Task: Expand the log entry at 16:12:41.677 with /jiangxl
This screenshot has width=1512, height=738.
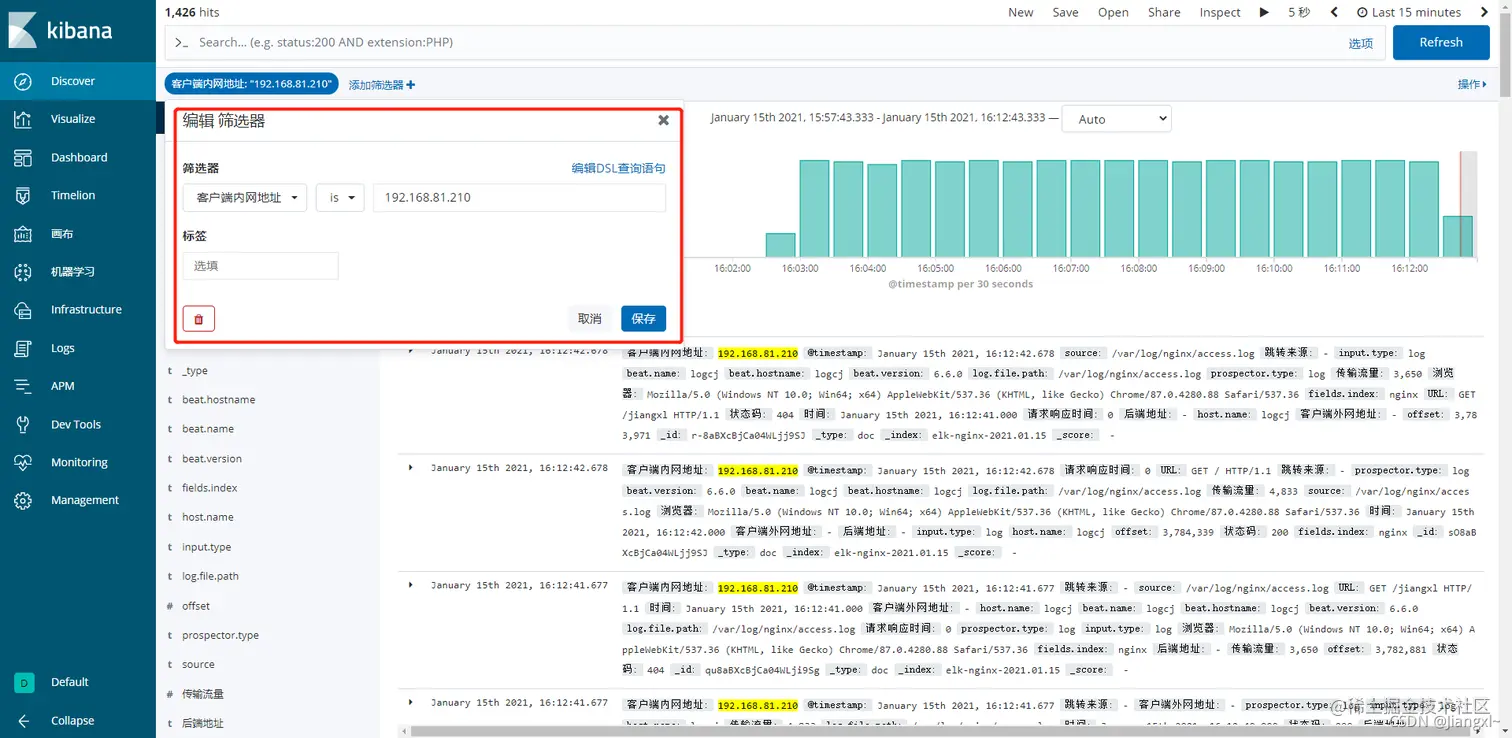Action: [x=411, y=584]
